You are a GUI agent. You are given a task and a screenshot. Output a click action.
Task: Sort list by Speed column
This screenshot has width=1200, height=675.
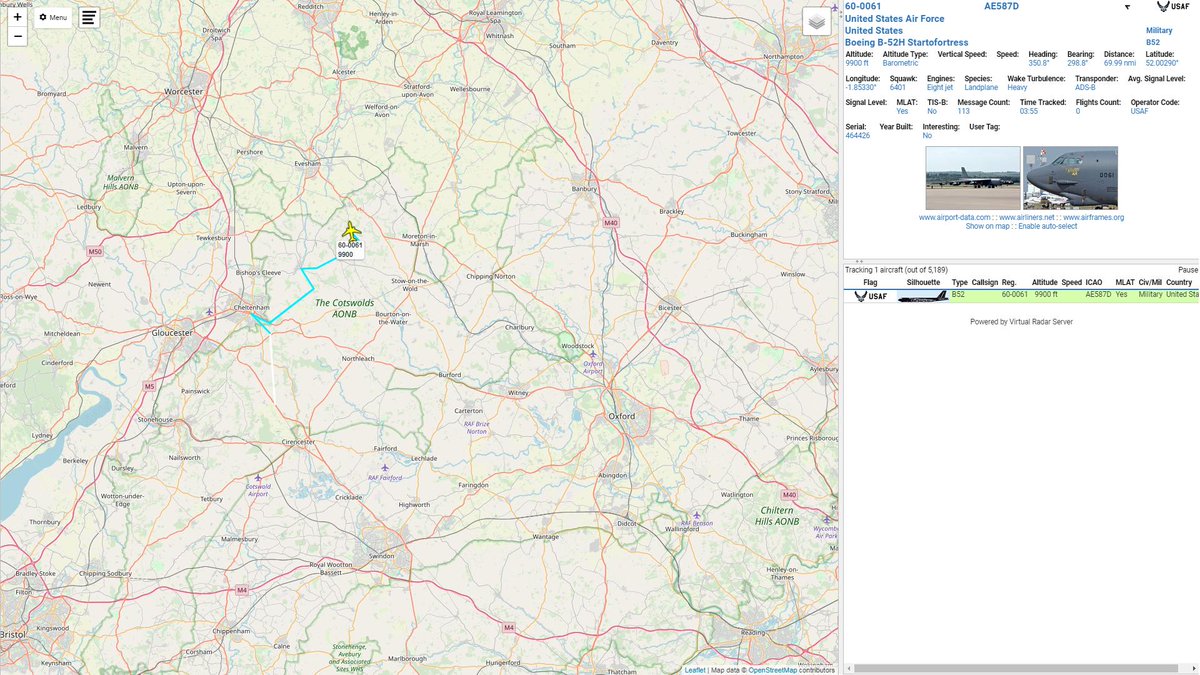click(x=1072, y=283)
